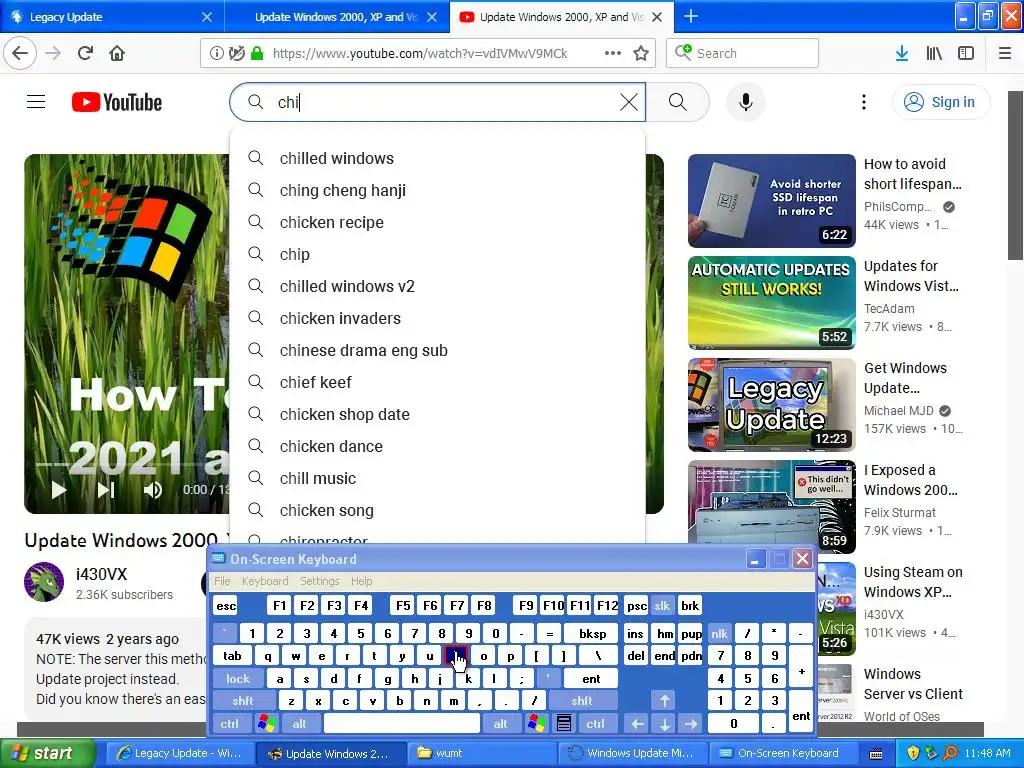This screenshot has height=768, width=1024.
Task: Select suggestion chicken recipe
Action: point(437,222)
